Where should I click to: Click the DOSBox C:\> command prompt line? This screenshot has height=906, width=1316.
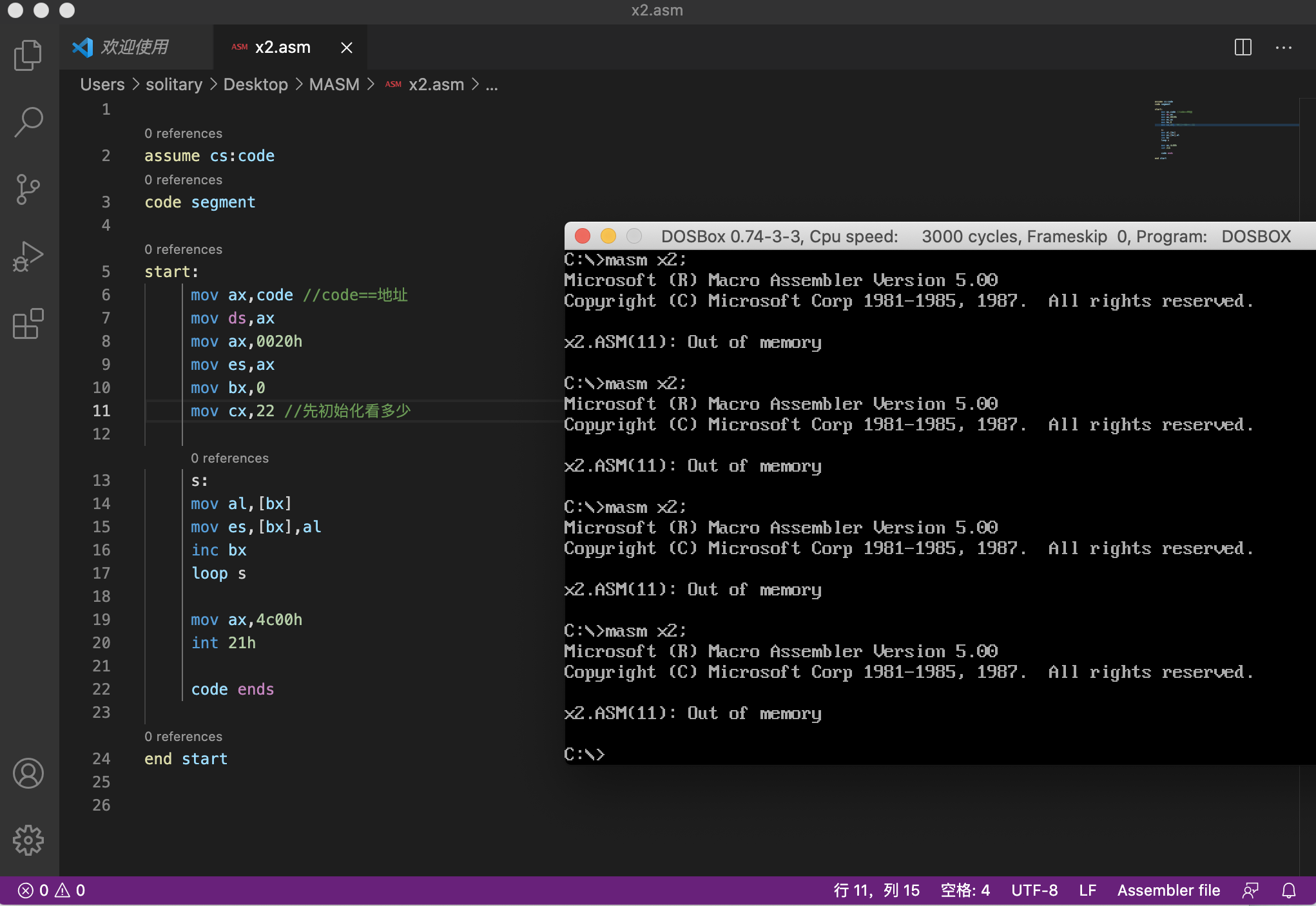pyautogui.click(x=584, y=754)
